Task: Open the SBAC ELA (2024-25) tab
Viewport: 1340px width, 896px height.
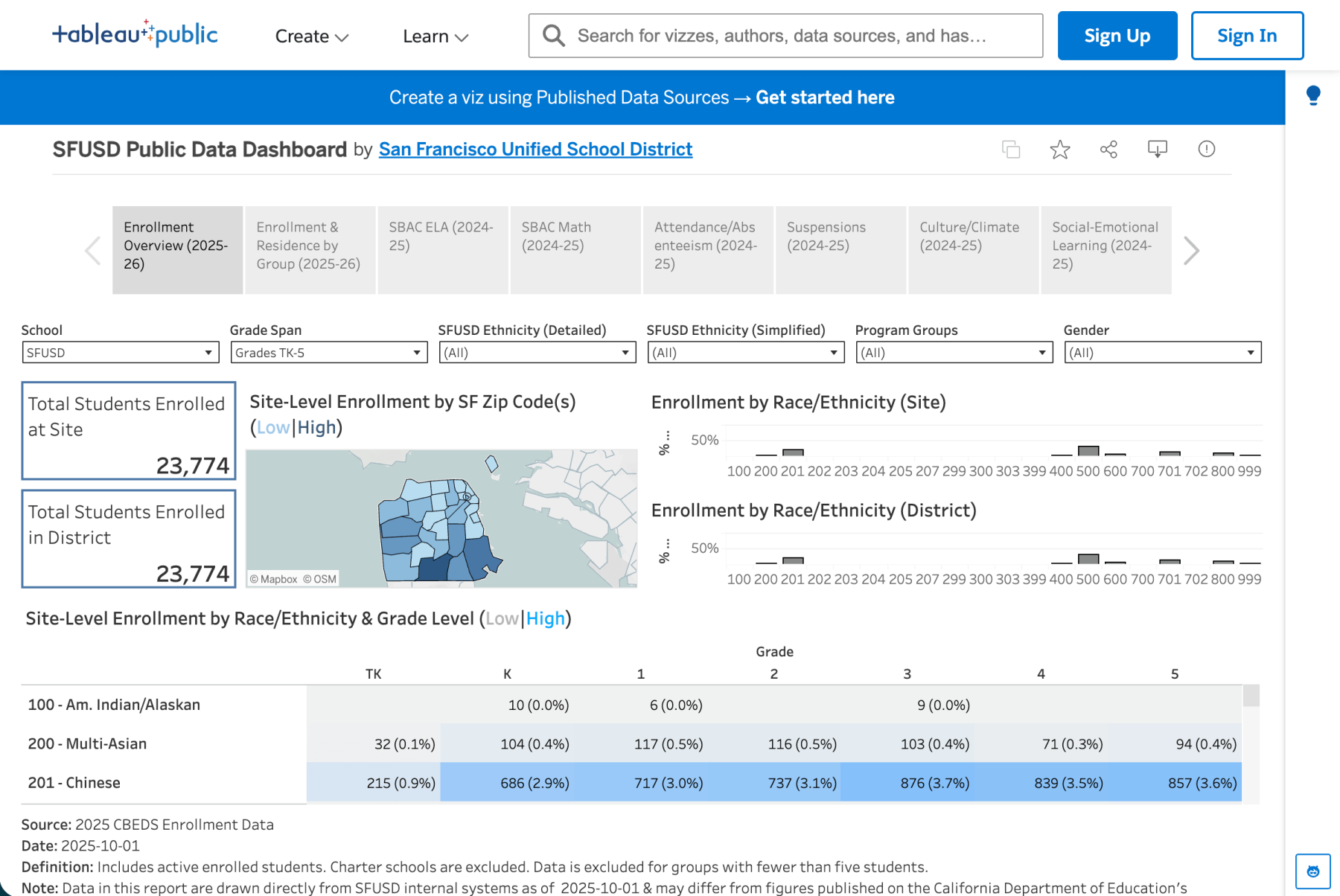Action: pyautogui.click(x=443, y=250)
